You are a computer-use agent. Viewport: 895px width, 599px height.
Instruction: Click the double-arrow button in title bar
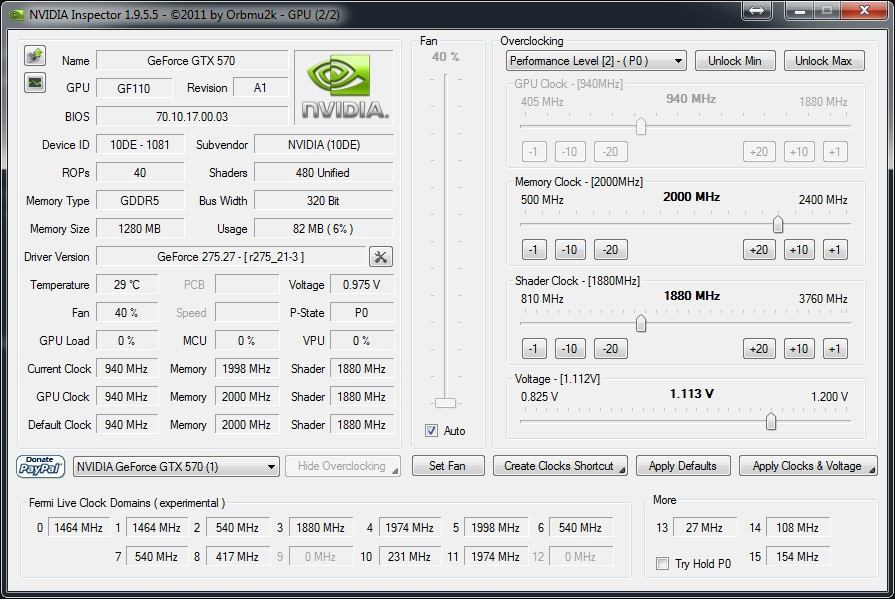756,10
